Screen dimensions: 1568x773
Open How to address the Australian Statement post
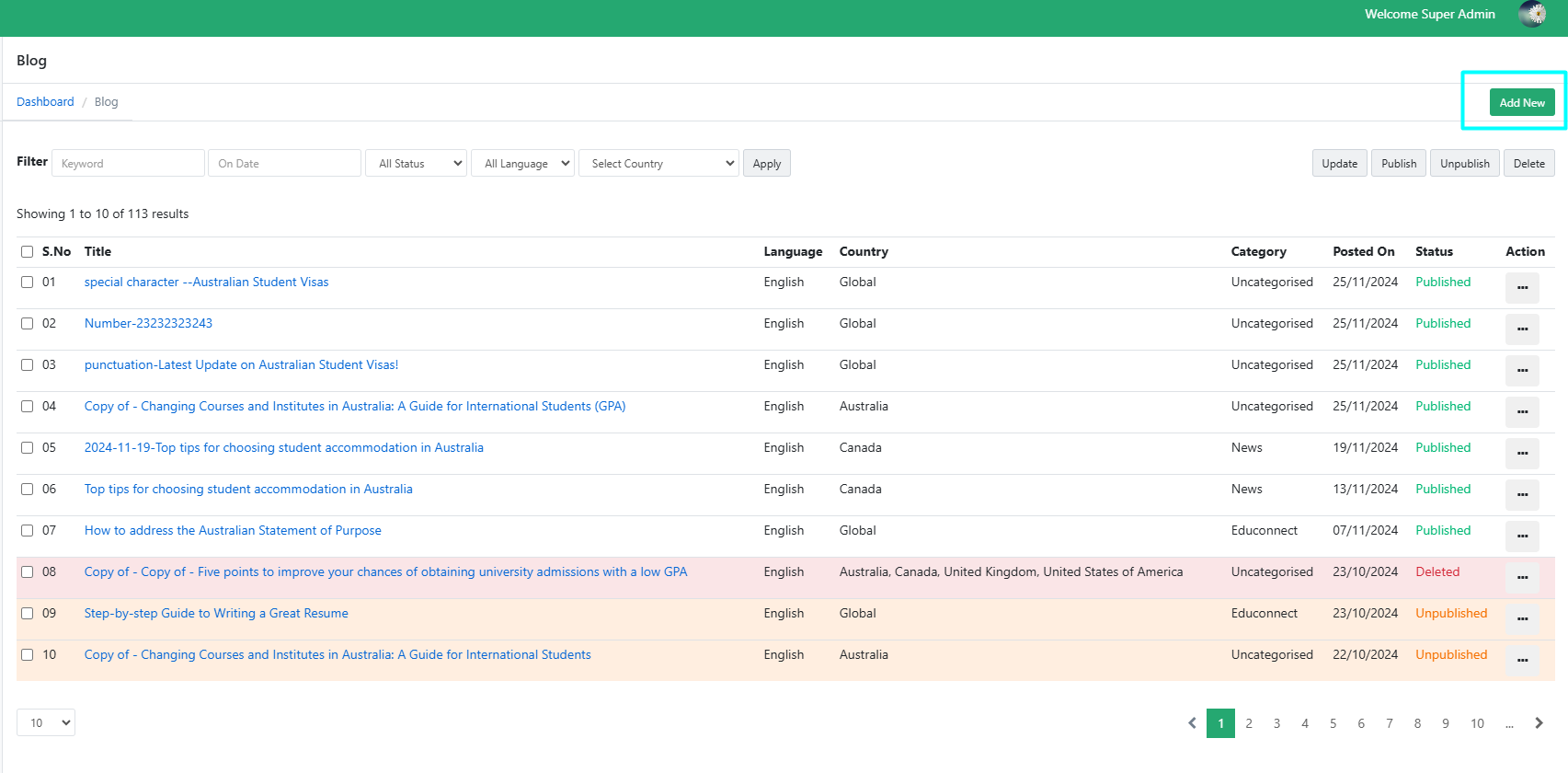(x=233, y=531)
